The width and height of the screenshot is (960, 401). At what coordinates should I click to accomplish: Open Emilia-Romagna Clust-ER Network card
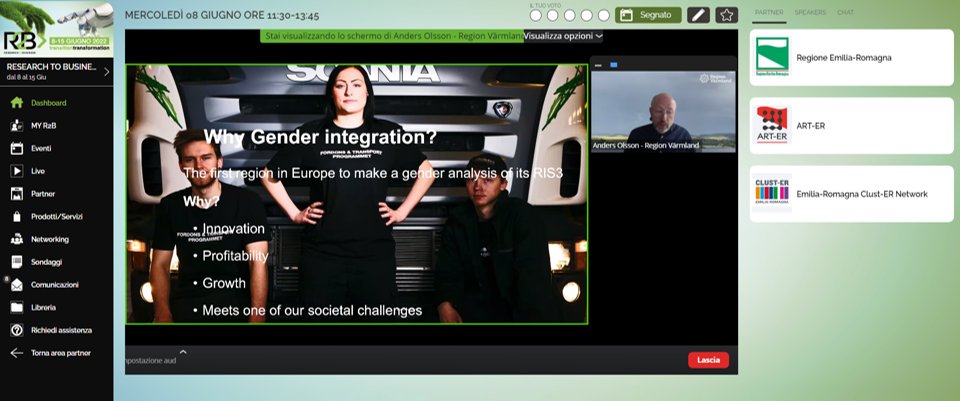click(x=852, y=193)
